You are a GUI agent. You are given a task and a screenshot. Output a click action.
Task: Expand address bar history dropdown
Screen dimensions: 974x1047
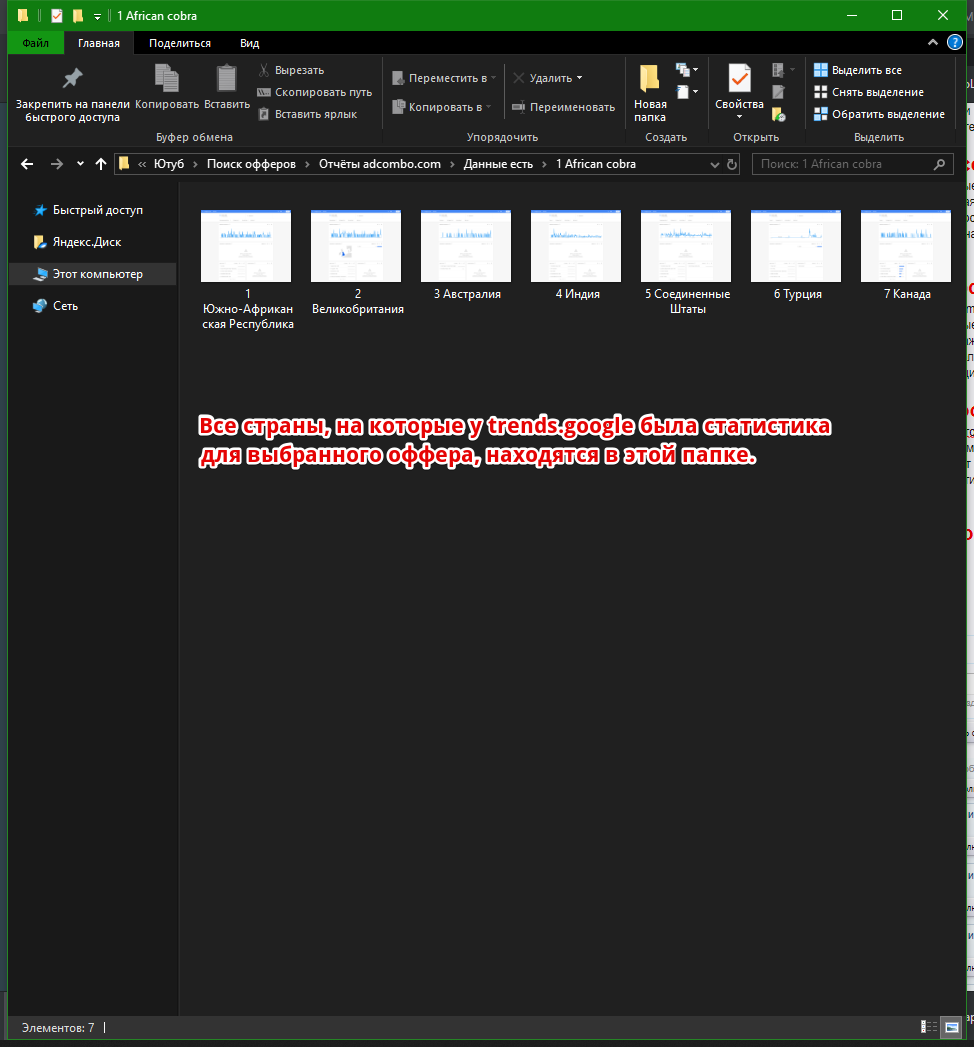(x=714, y=164)
